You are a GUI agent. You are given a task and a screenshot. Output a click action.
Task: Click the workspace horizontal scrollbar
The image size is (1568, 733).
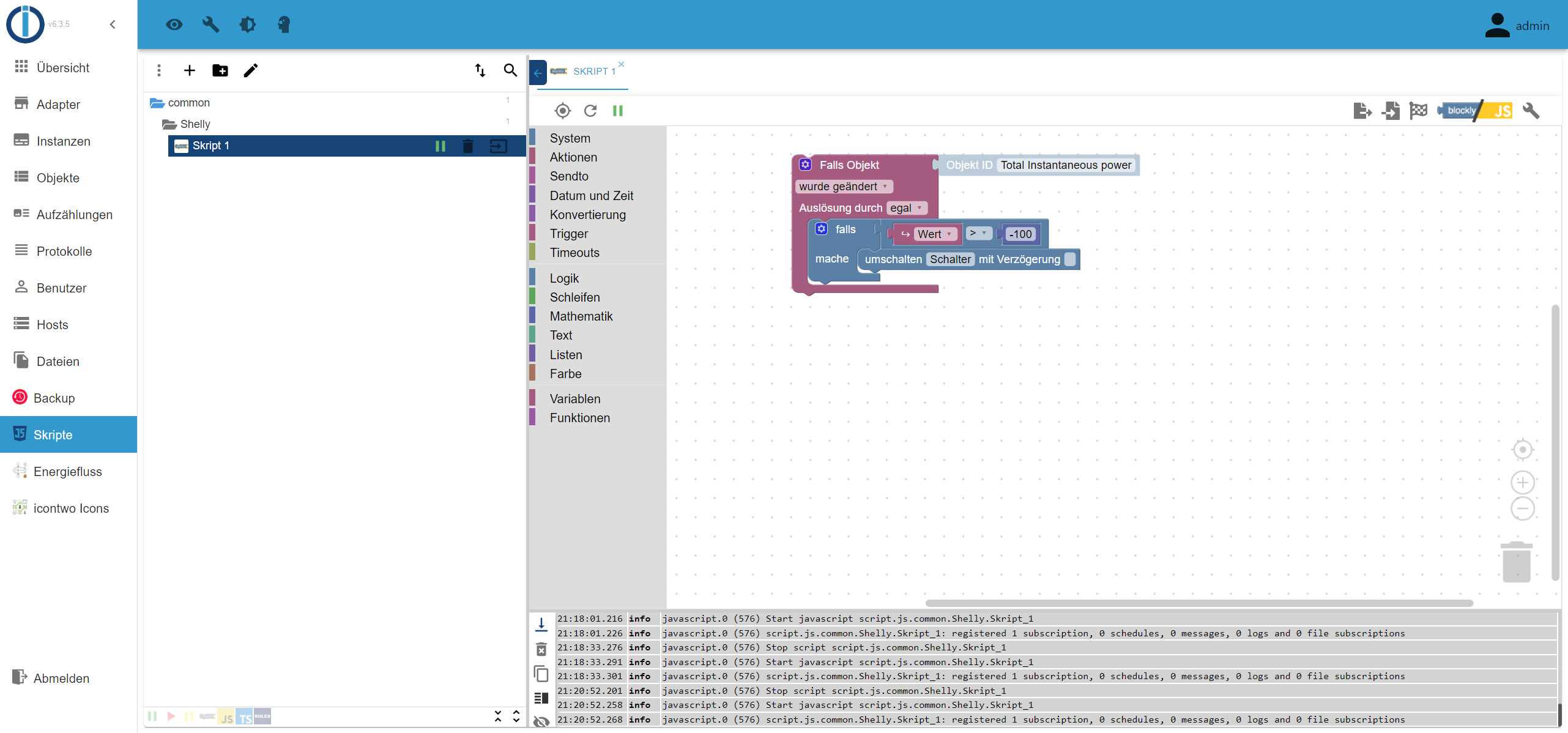pos(1199,603)
